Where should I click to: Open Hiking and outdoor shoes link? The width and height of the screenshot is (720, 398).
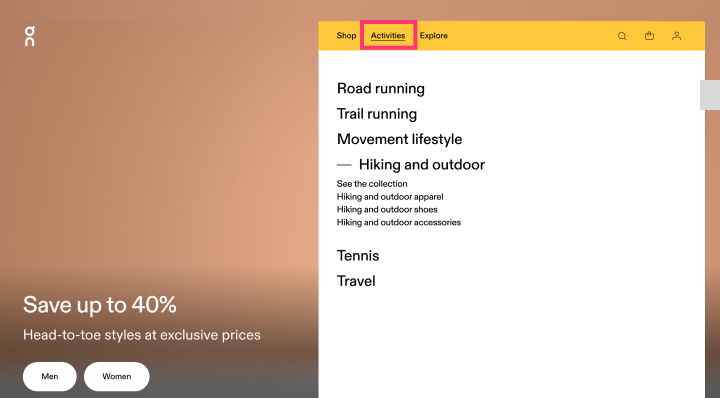[x=387, y=209]
